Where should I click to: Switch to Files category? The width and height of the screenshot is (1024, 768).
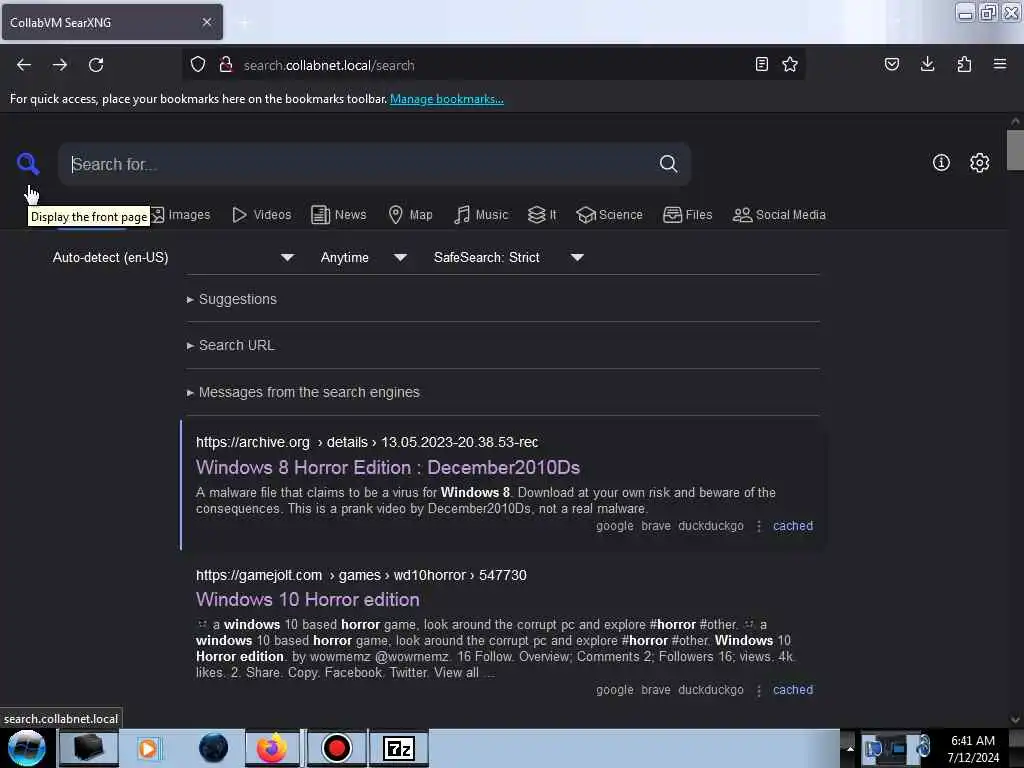tap(688, 215)
